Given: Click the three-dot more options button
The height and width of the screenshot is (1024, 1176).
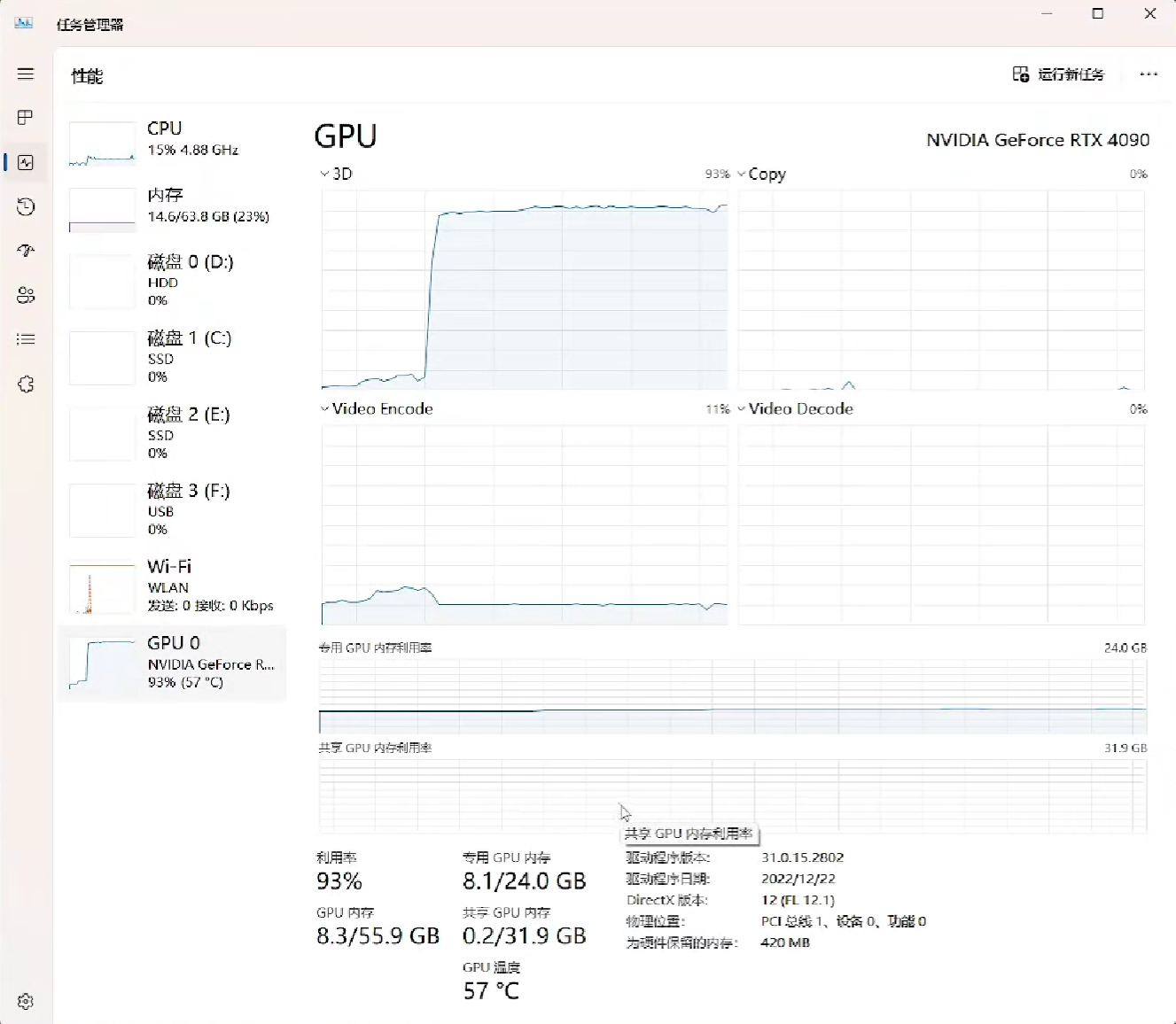Looking at the screenshot, I should (1149, 74).
